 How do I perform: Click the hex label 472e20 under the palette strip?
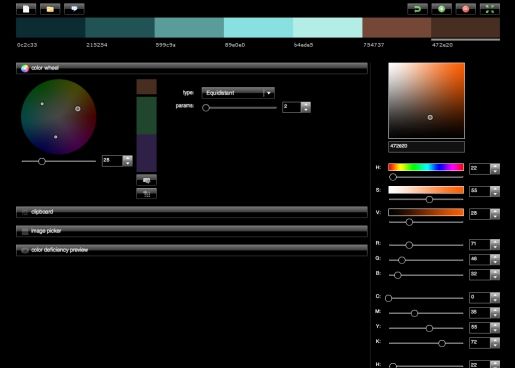pos(442,45)
